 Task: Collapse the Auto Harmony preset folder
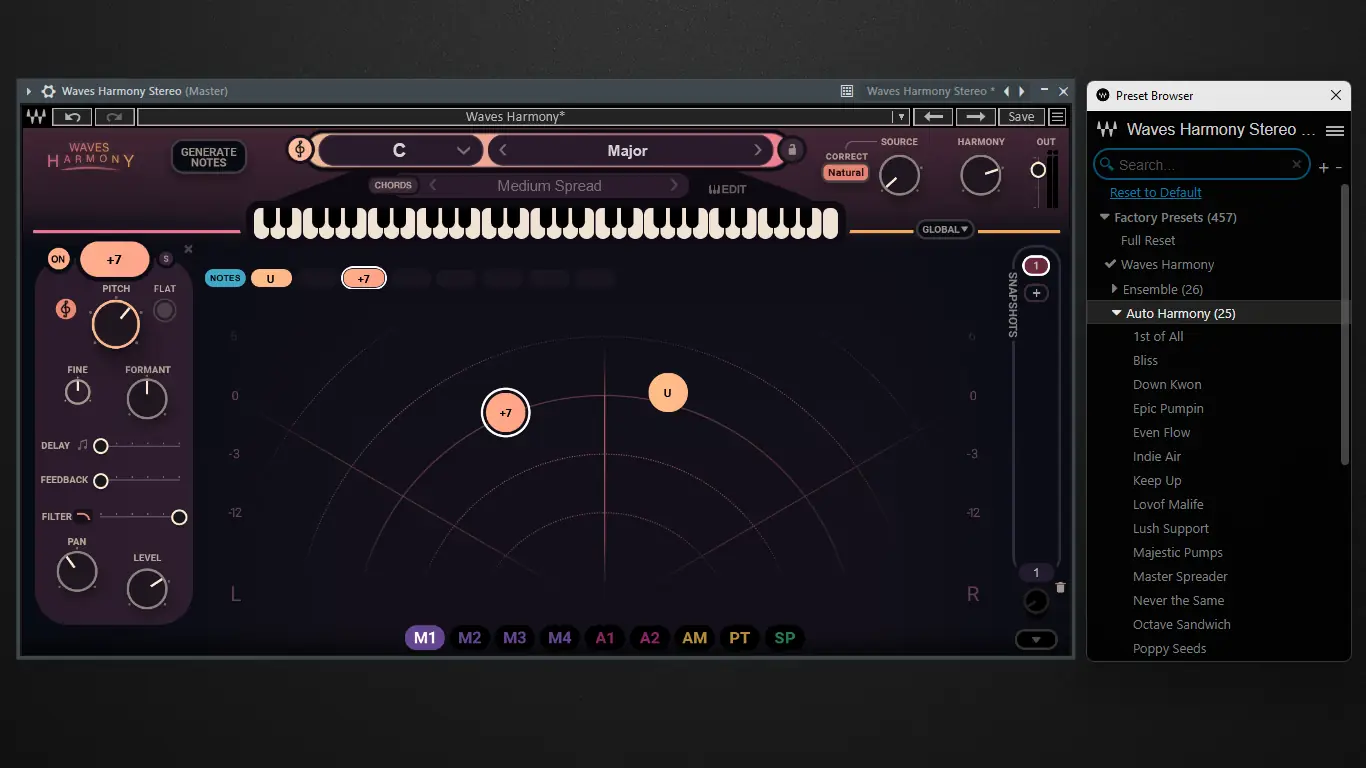pyautogui.click(x=1117, y=313)
